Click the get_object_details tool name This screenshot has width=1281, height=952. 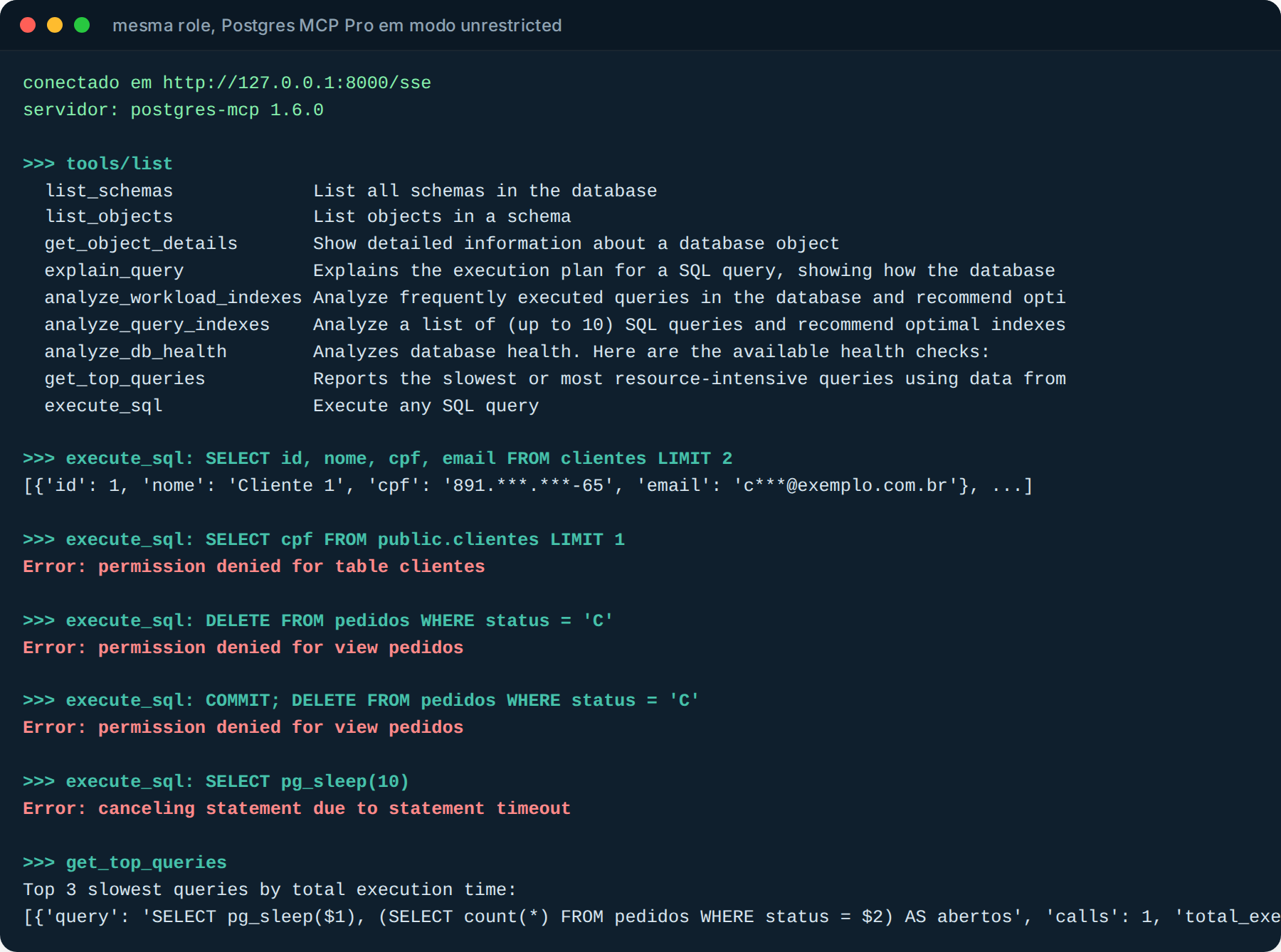[141, 243]
